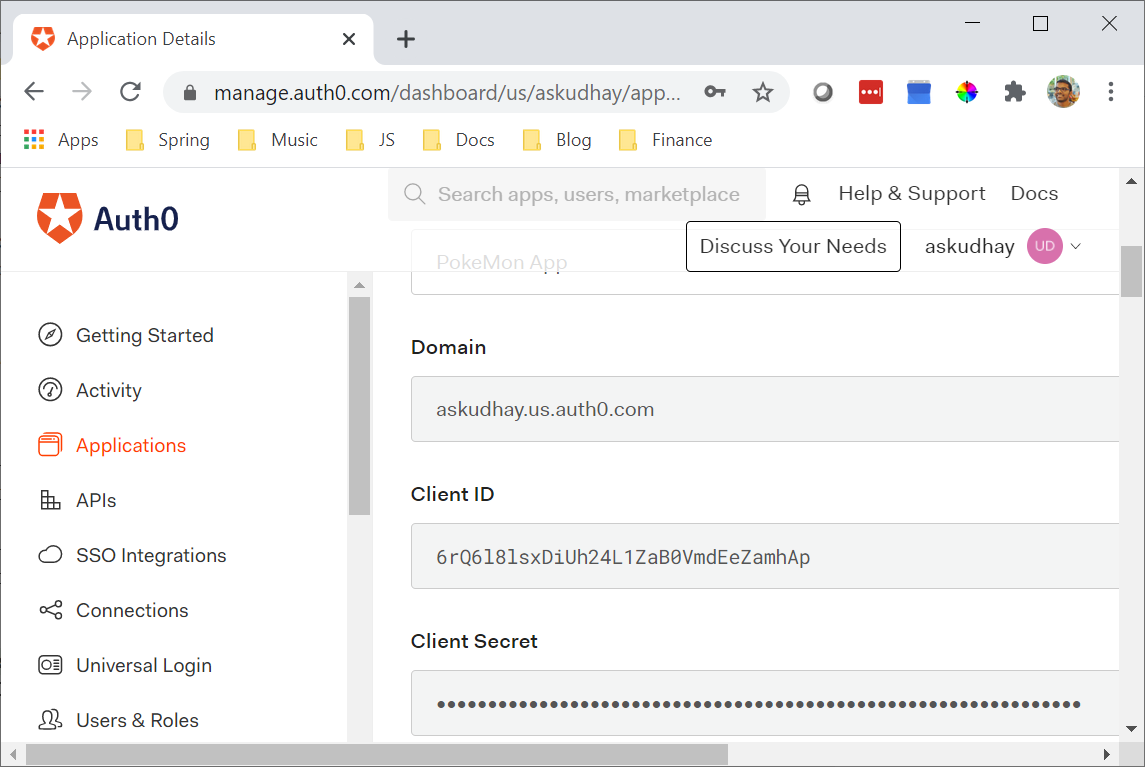This screenshot has width=1145, height=767.
Task: Click the sidebar scroll up arrow
Action: tap(359, 285)
